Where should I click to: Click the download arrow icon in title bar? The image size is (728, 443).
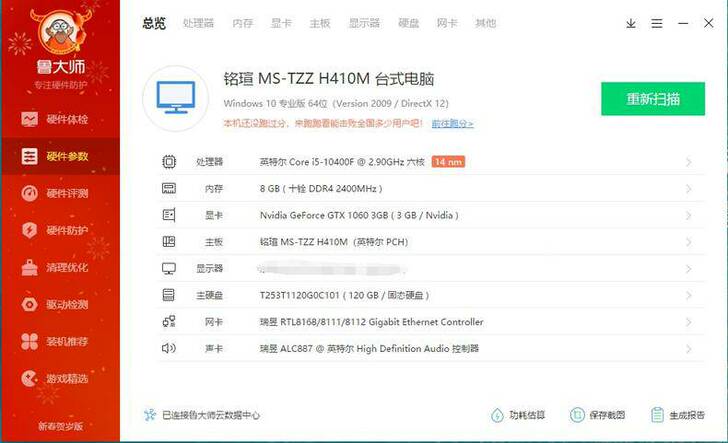[630, 23]
